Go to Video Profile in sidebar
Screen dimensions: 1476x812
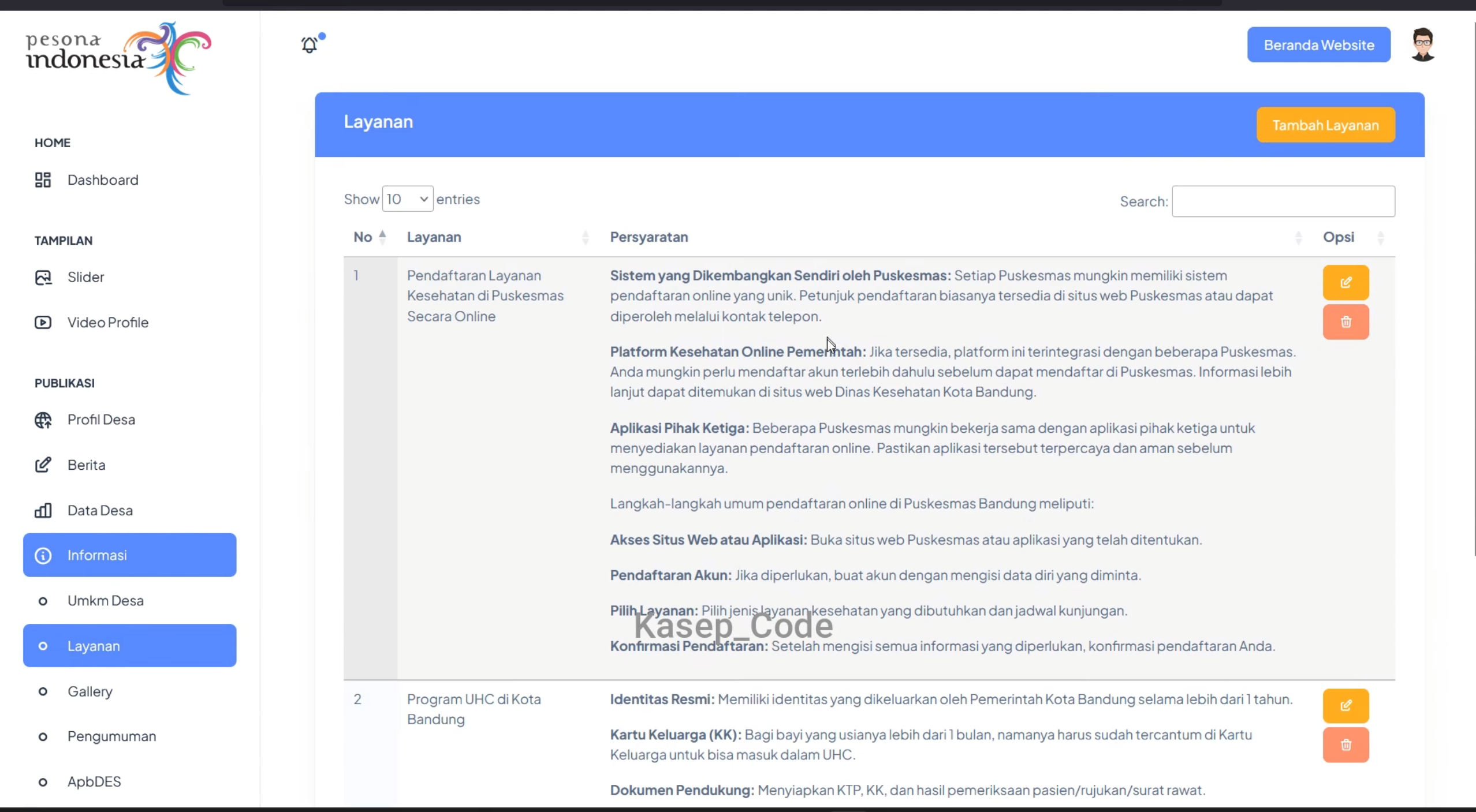(x=130, y=323)
